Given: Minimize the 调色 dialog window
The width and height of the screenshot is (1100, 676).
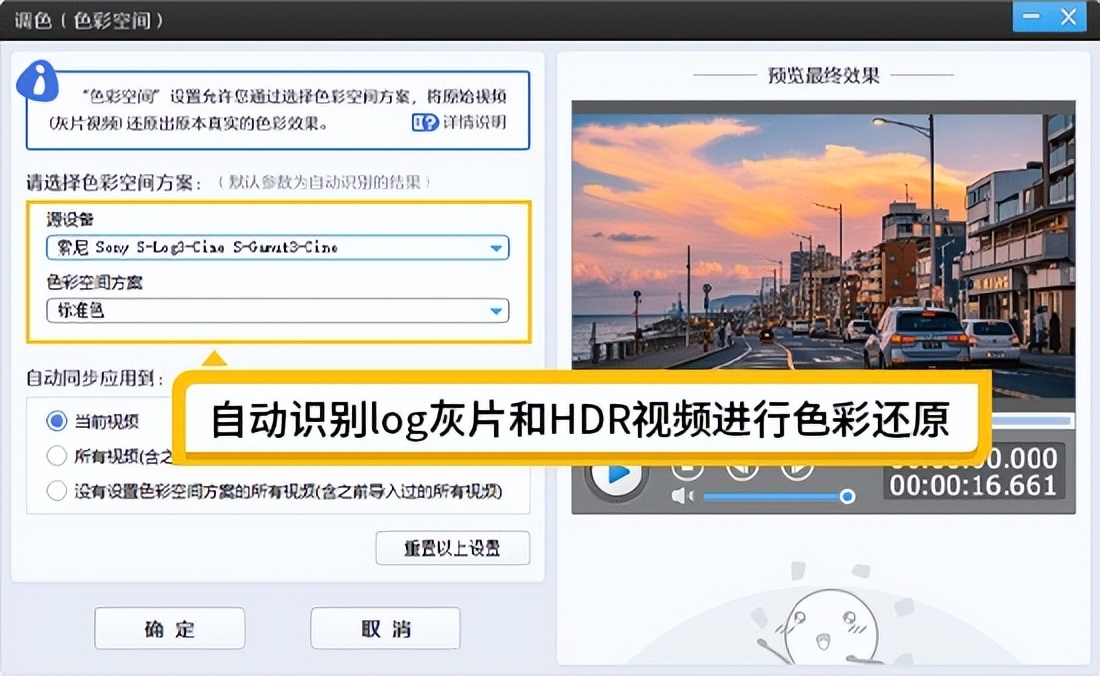Looking at the screenshot, I should click(1031, 16).
